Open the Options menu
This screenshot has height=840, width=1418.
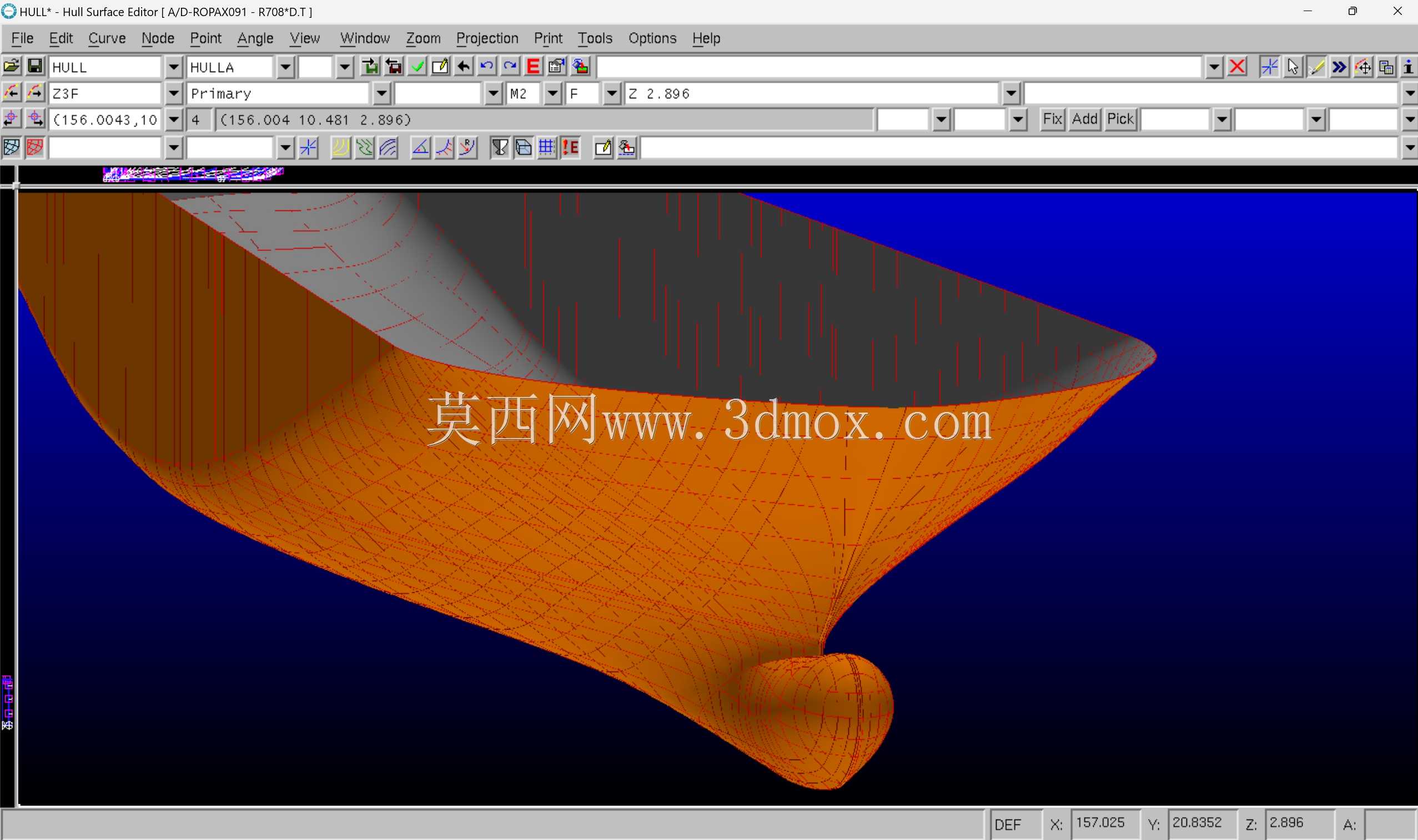[652, 38]
